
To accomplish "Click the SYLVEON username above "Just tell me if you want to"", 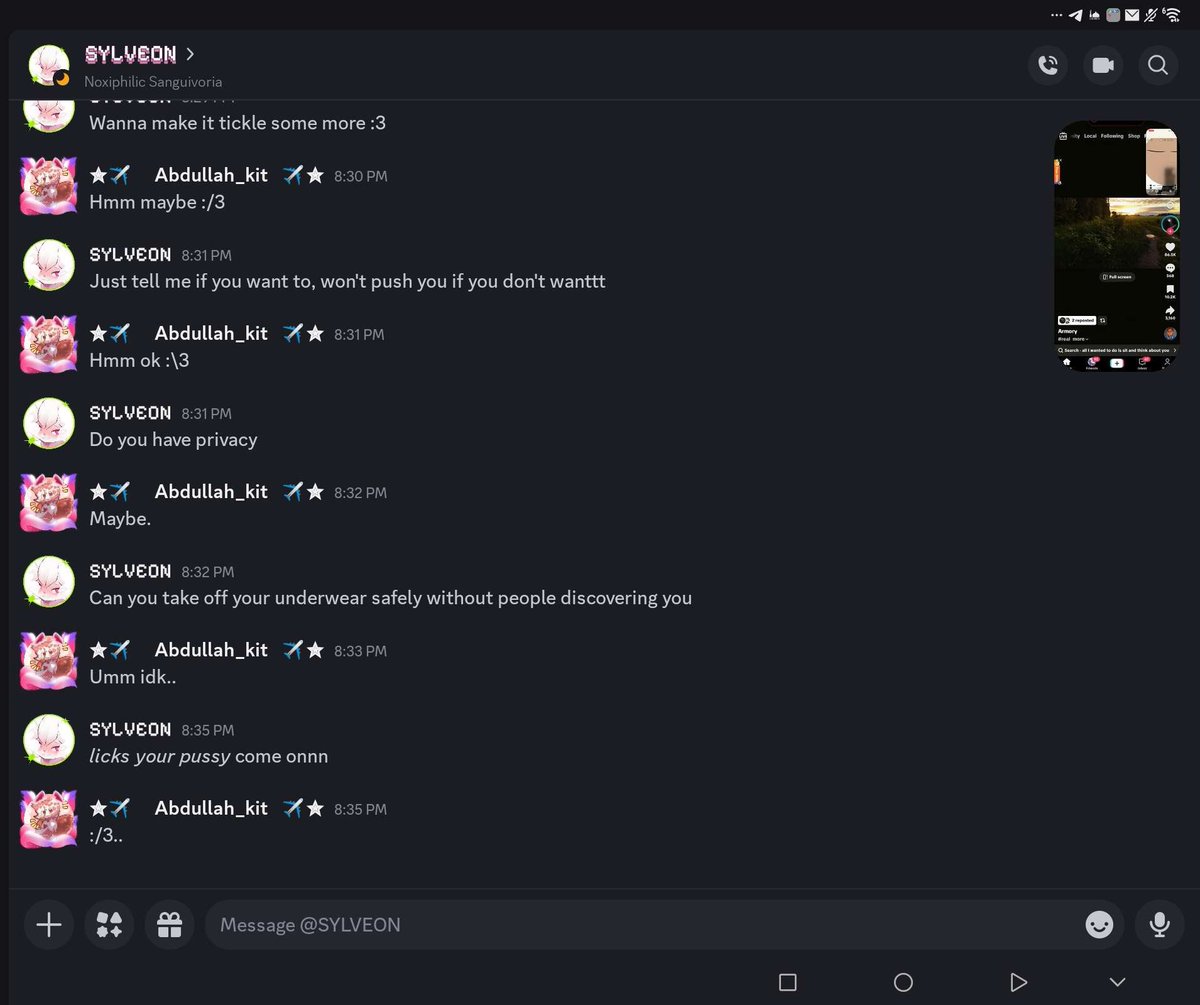I will pos(130,255).
